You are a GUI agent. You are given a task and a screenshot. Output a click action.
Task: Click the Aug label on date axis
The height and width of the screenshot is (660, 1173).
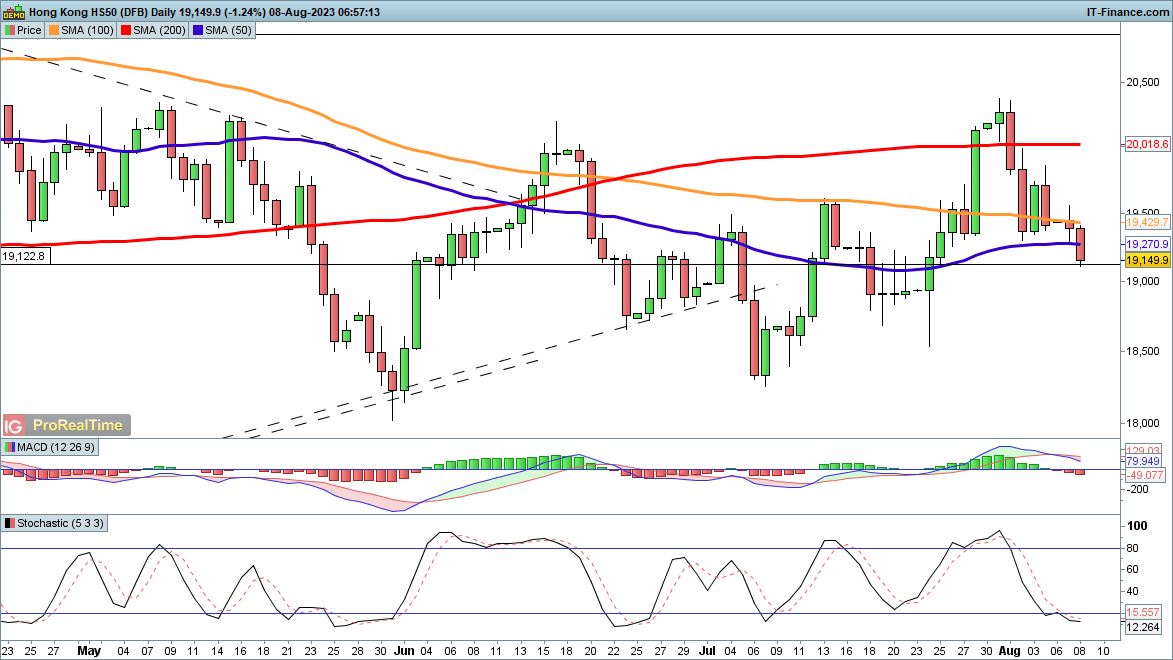1010,651
